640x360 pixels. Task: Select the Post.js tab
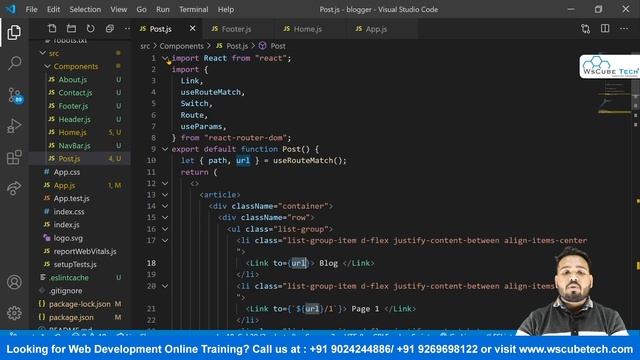pos(160,29)
